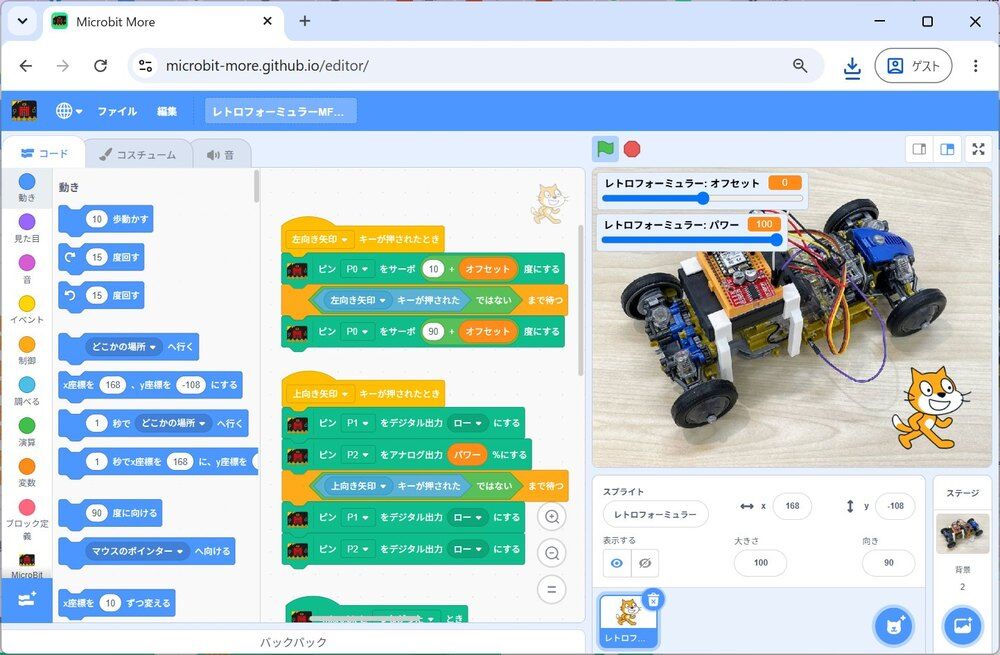Adjust the オフセット variable slider
The image size is (1000, 655).
point(702,198)
